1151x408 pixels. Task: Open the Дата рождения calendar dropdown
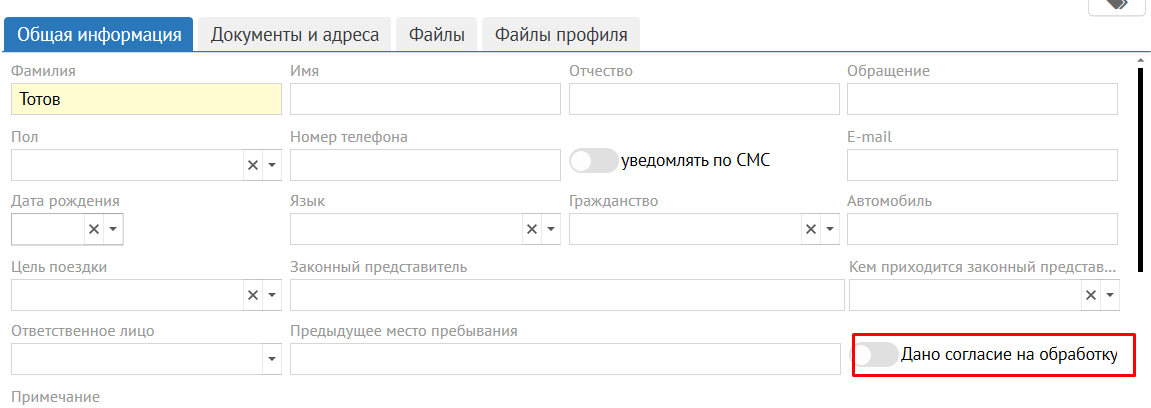coord(112,230)
